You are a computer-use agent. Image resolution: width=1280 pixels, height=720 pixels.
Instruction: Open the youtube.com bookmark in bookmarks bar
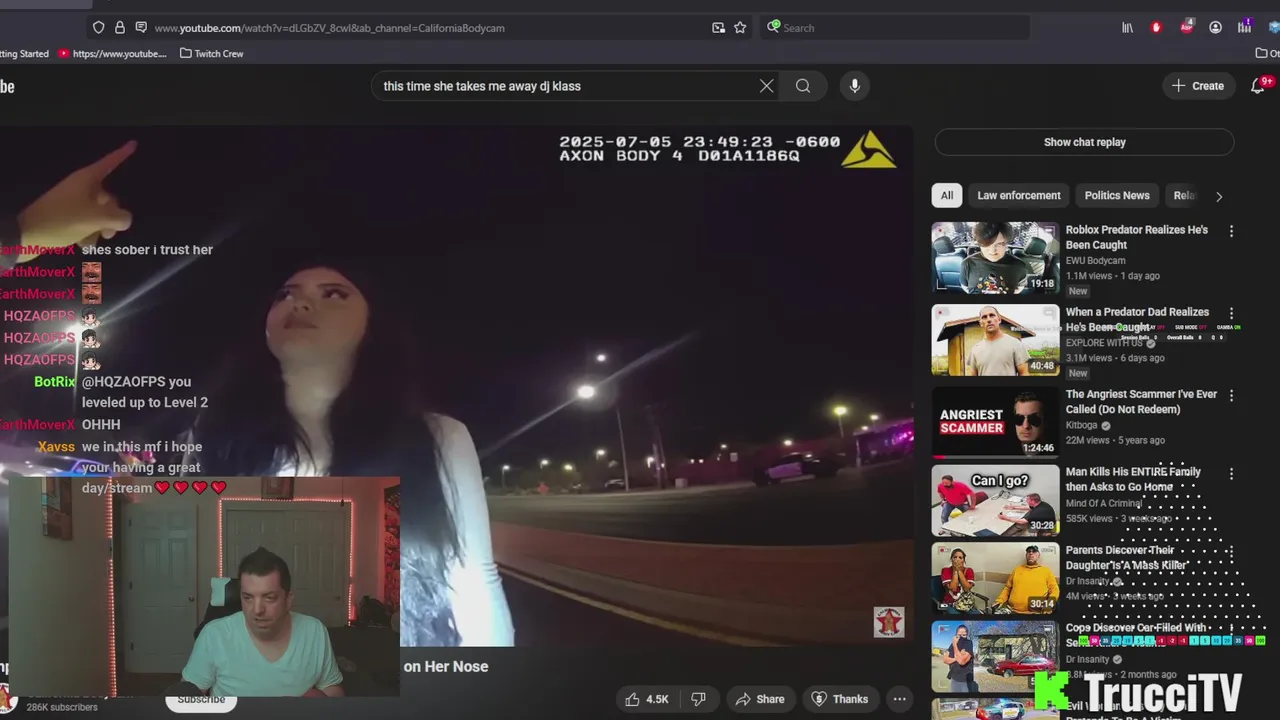coord(112,54)
